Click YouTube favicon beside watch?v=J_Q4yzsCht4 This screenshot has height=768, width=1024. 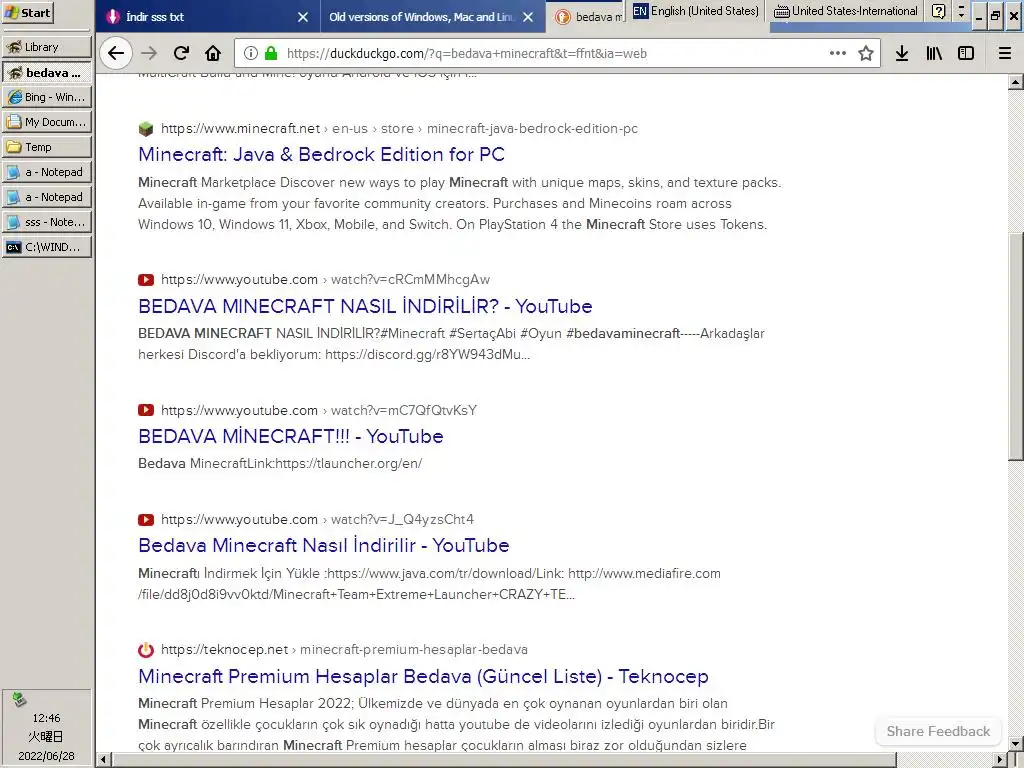(x=146, y=519)
